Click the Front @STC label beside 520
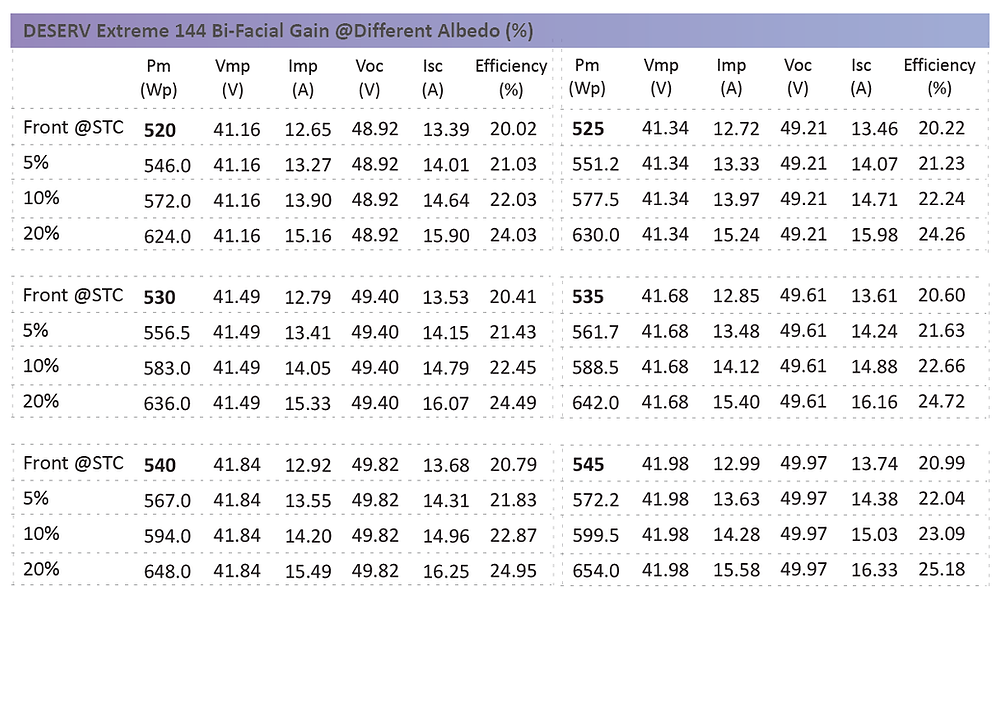 (73, 128)
